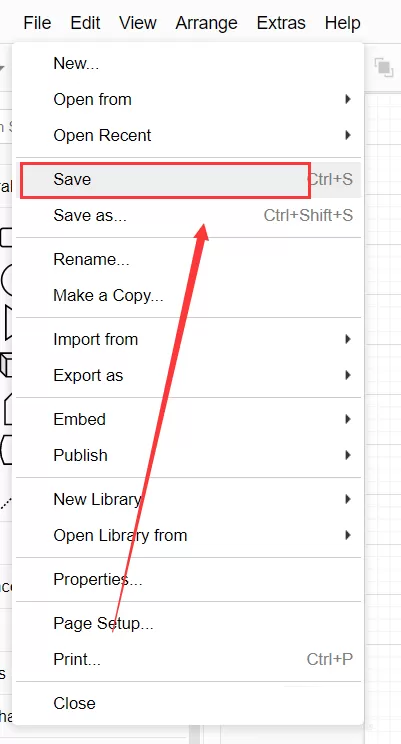This screenshot has height=744, width=401.
Task: Choose Save from the File menu
Action: coord(188,179)
